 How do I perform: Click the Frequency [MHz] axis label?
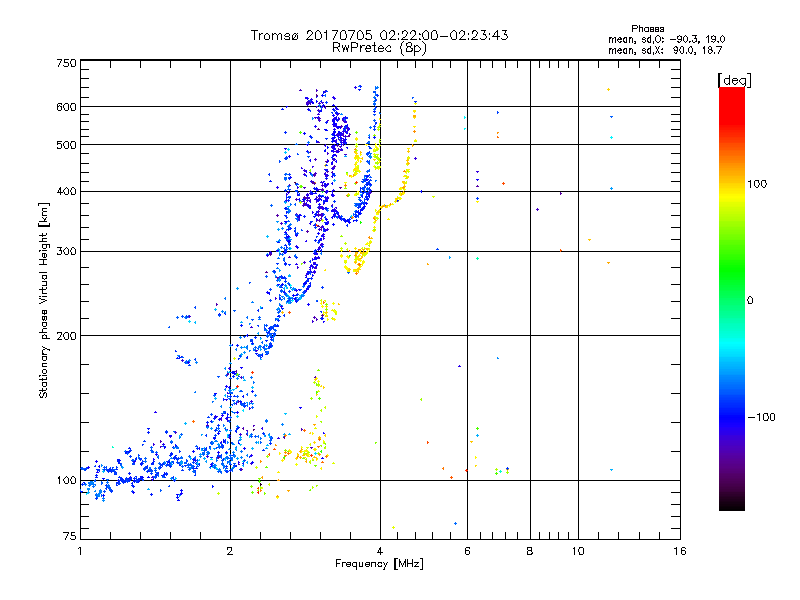[x=379, y=564]
